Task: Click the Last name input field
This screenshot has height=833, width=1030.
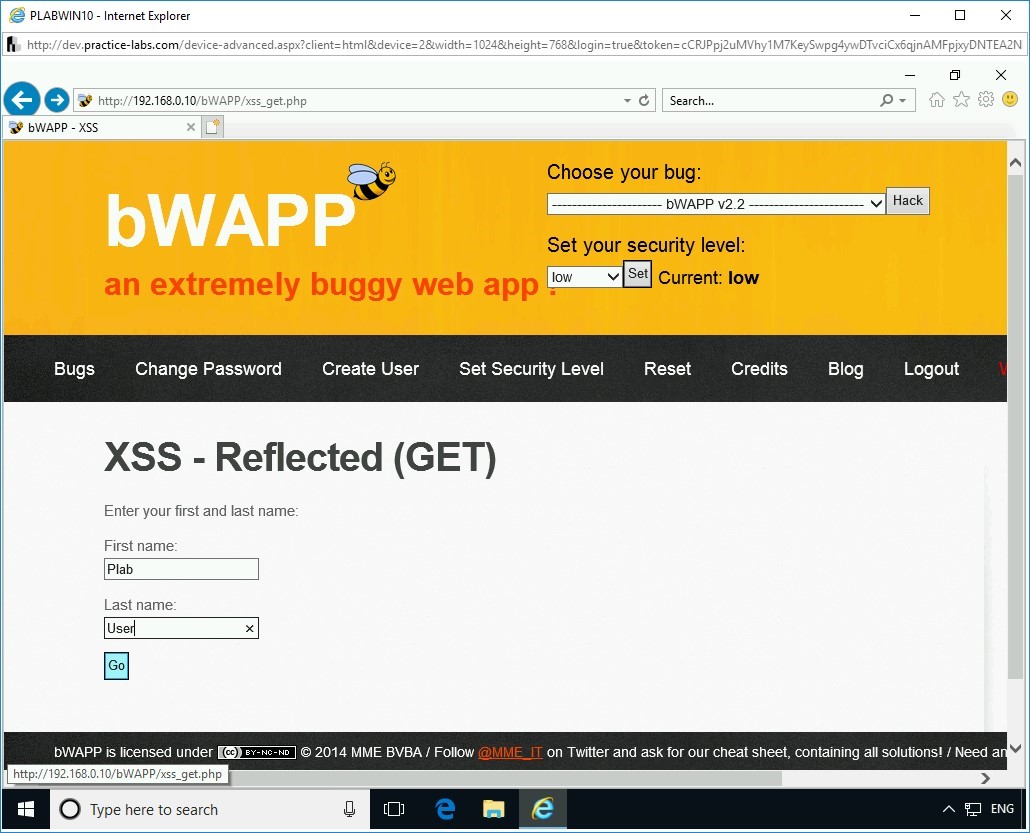Action: [x=181, y=628]
